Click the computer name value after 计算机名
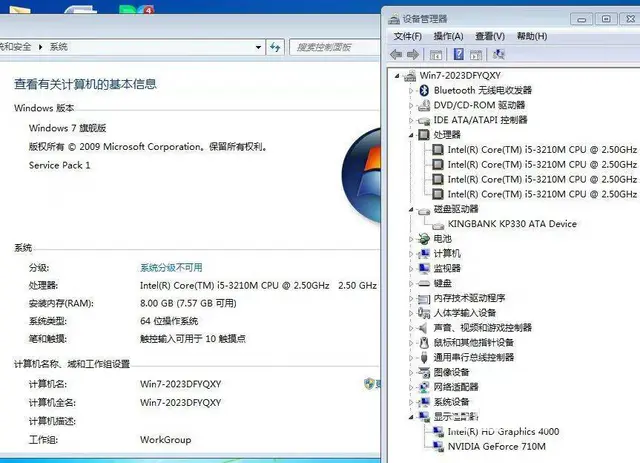 click(x=180, y=384)
